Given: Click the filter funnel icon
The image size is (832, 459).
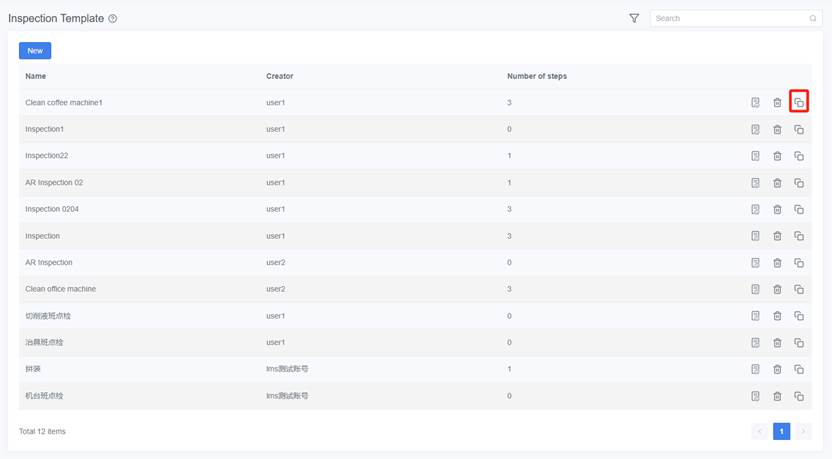Looking at the screenshot, I should click(x=634, y=18).
